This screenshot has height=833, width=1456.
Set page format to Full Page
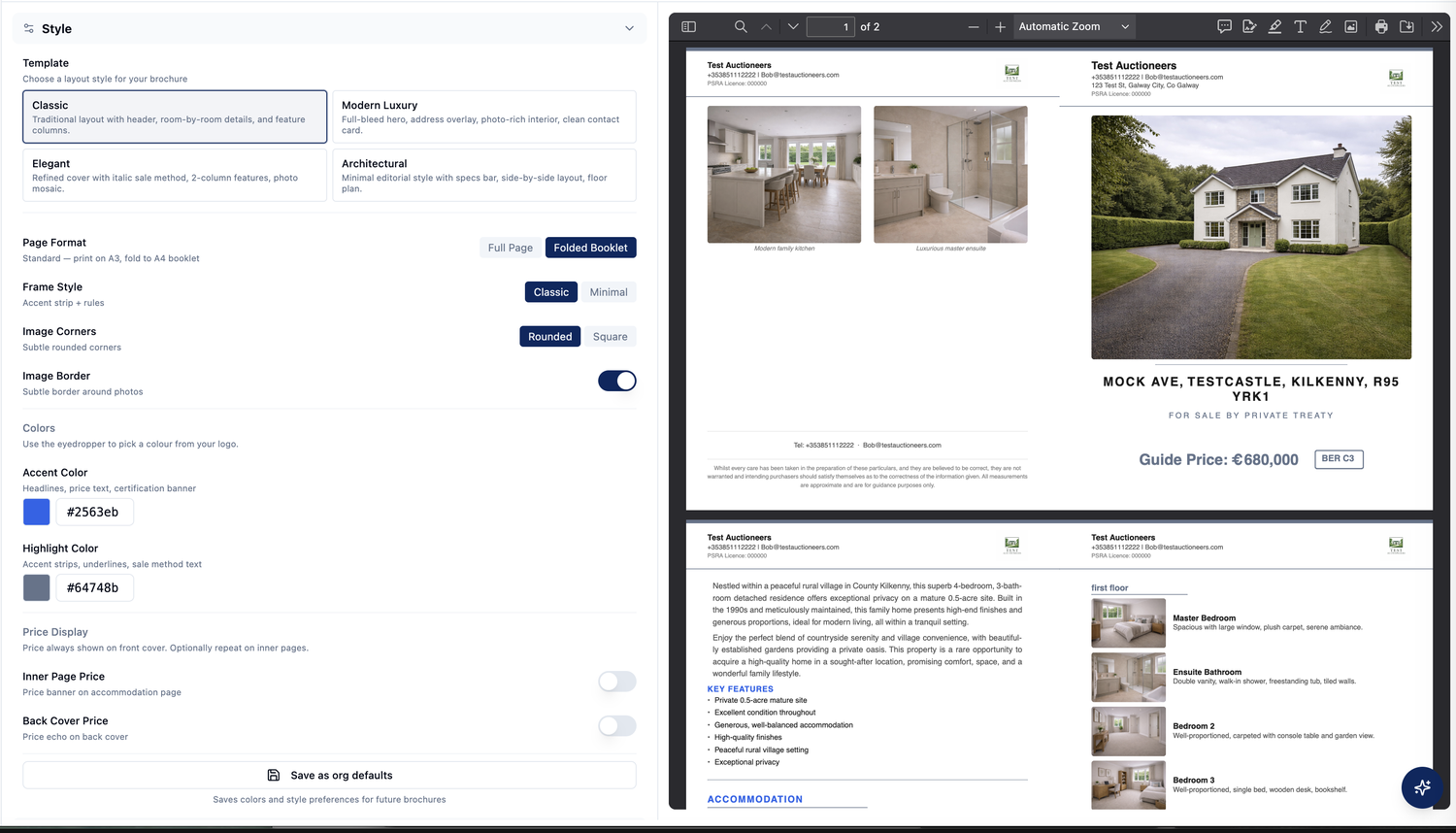511,248
